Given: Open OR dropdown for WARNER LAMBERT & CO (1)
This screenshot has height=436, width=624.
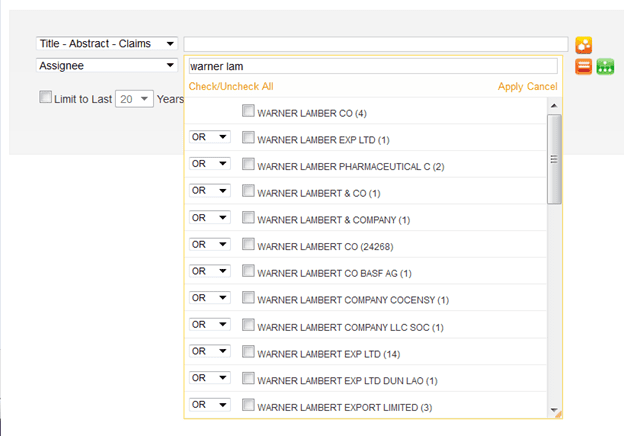Looking at the screenshot, I should click(210, 191).
